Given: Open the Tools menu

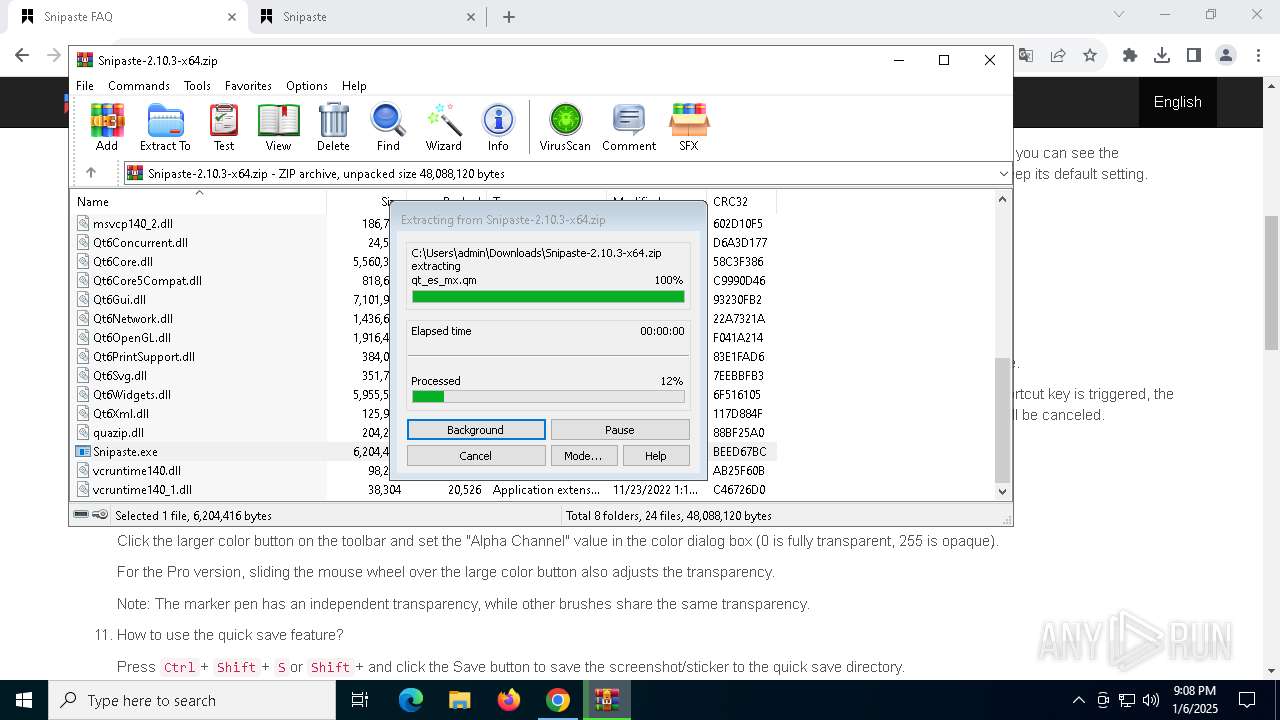Looking at the screenshot, I should (197, 86).
